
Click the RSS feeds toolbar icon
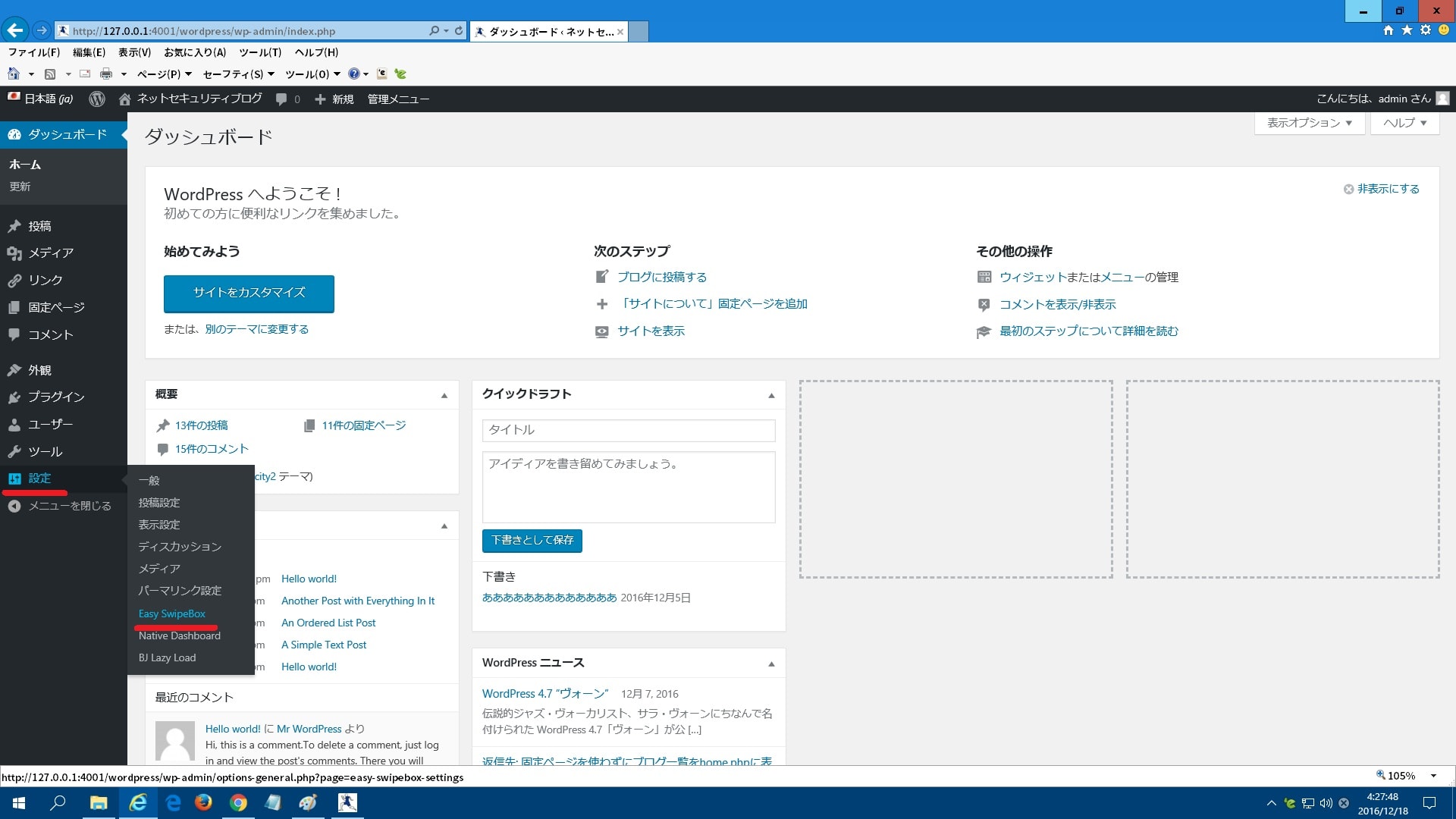[x=50, y=74]
